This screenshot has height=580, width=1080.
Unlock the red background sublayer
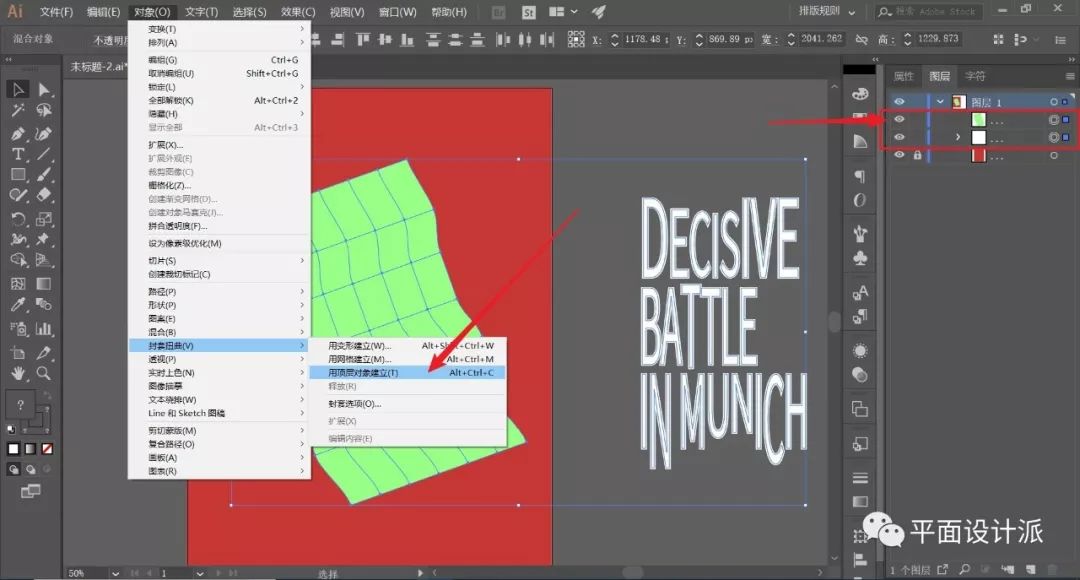click(917, 155)
